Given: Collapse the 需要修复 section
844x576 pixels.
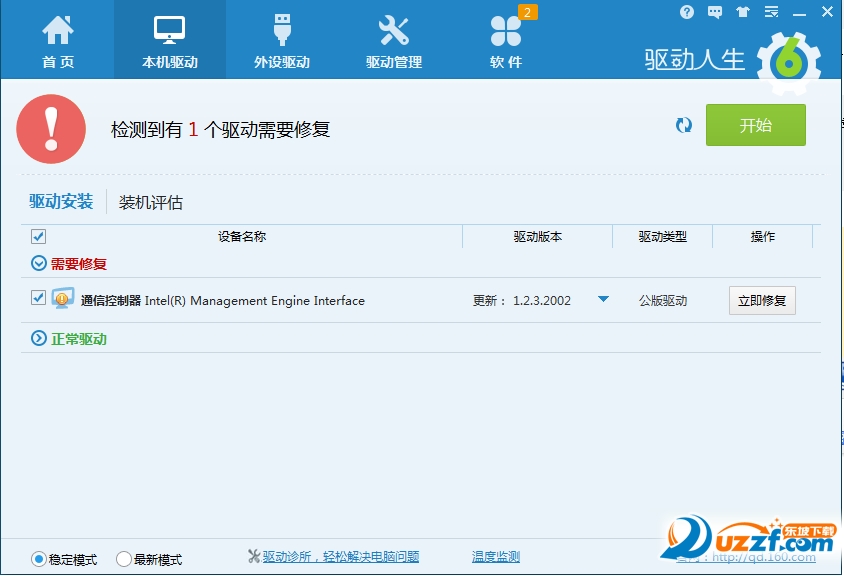Looking at the screenshot, I should click(39, 264).
